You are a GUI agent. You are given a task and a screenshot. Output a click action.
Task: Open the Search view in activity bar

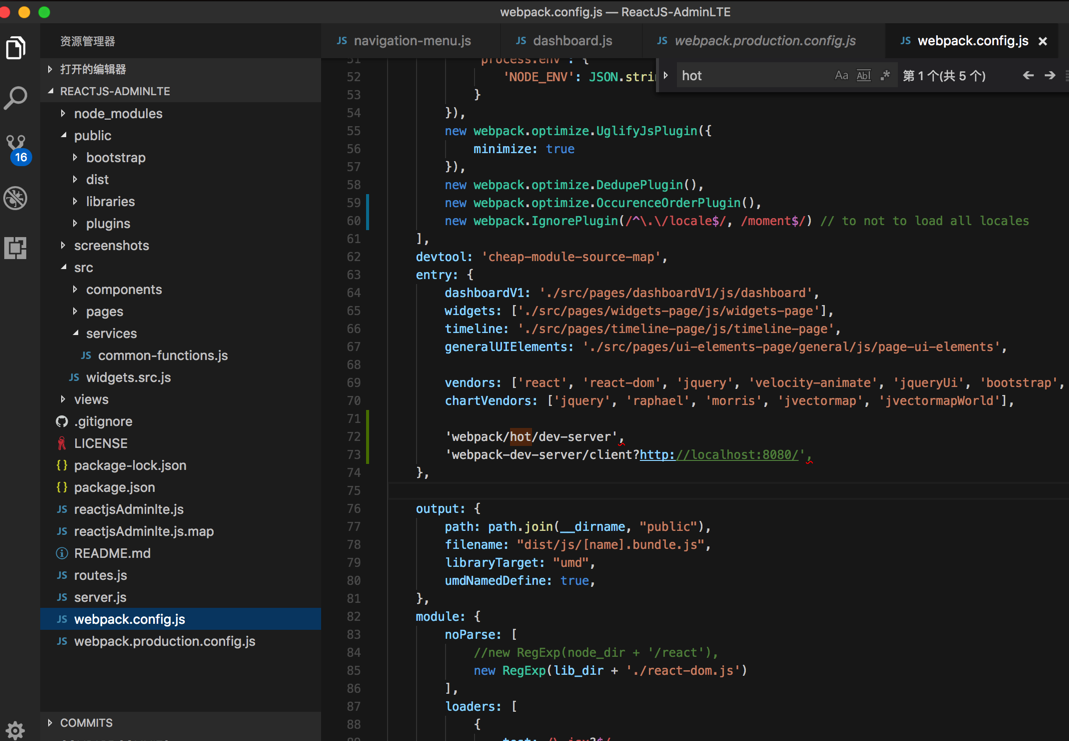16,97
